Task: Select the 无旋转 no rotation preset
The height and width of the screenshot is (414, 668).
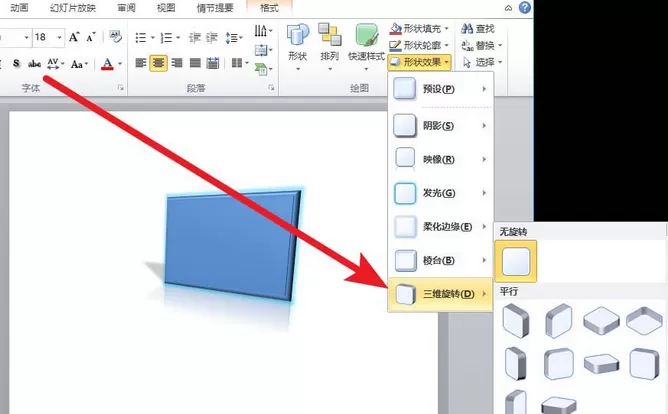Action: [x=516, y=261]
